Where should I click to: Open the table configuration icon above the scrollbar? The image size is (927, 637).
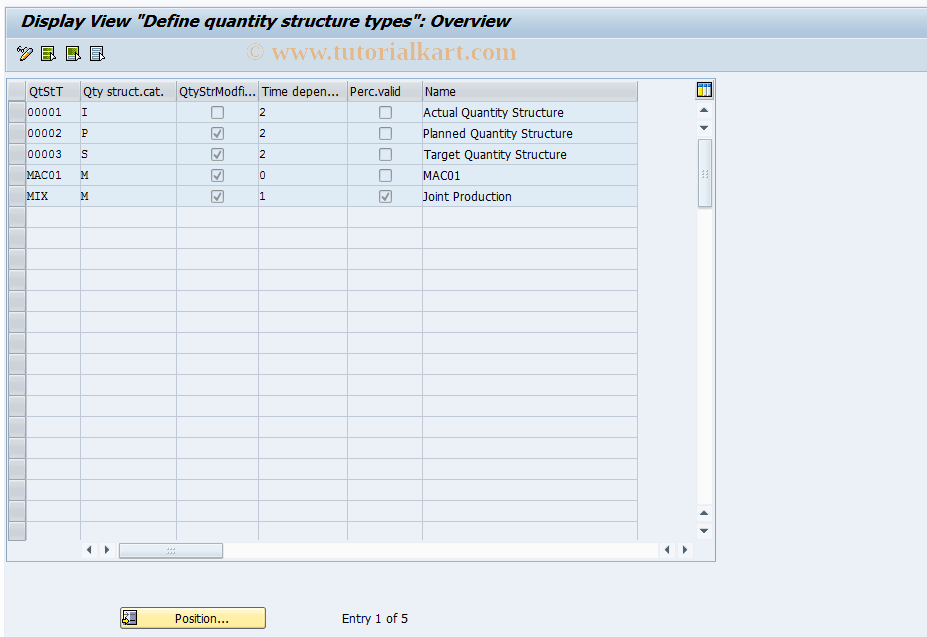703,89
